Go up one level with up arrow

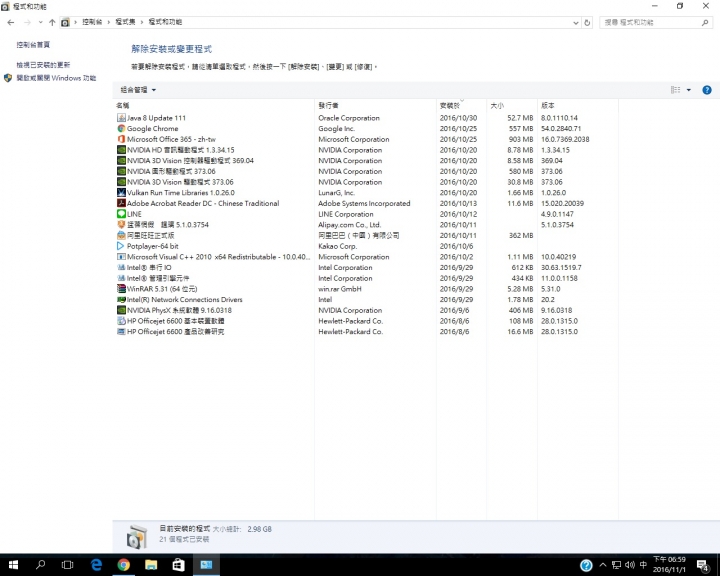(x=52, y=22)
